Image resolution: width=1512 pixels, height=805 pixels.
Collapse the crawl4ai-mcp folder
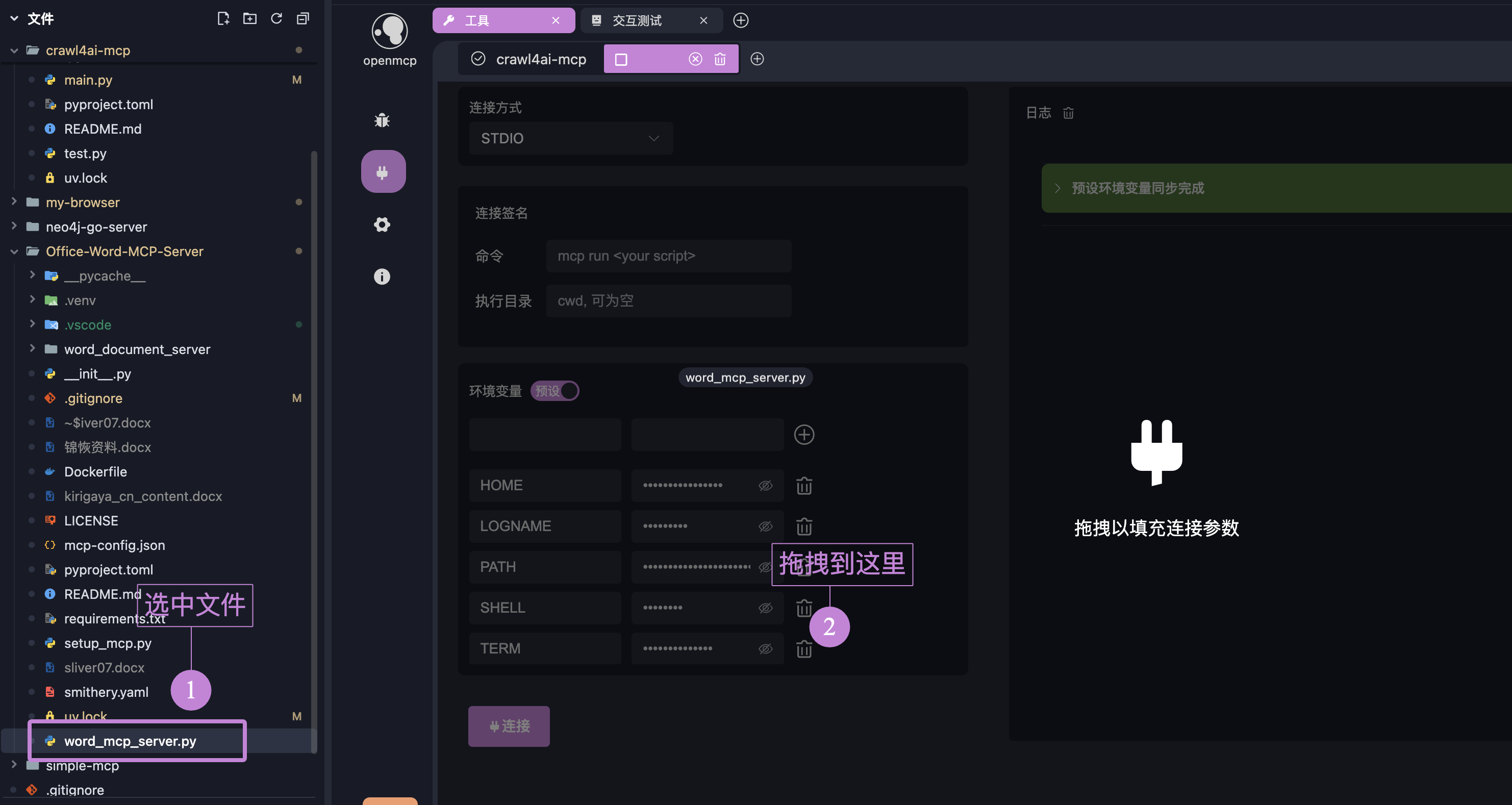[14, 50]
